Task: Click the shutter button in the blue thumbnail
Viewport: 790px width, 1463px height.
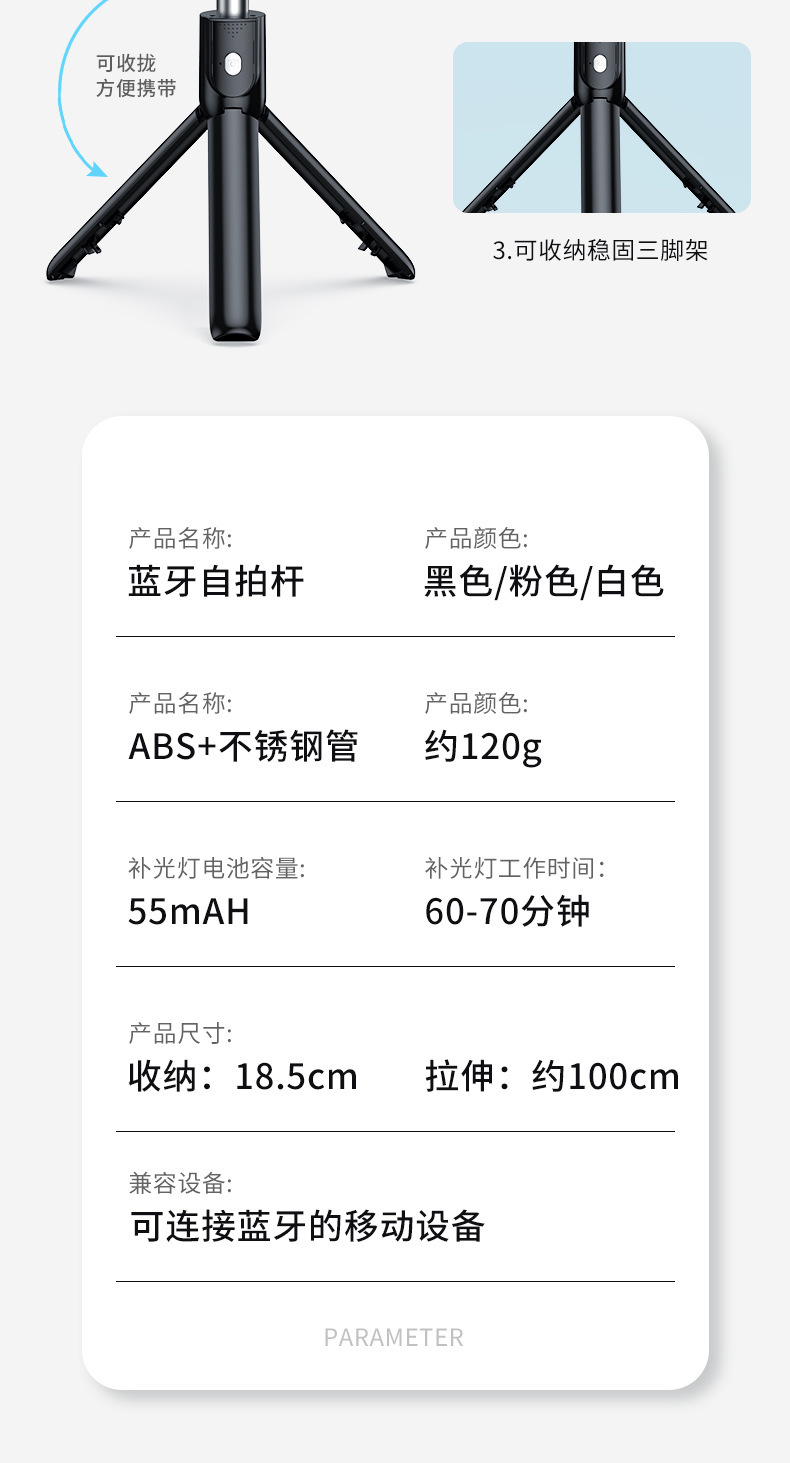Action: pos(600,65)
